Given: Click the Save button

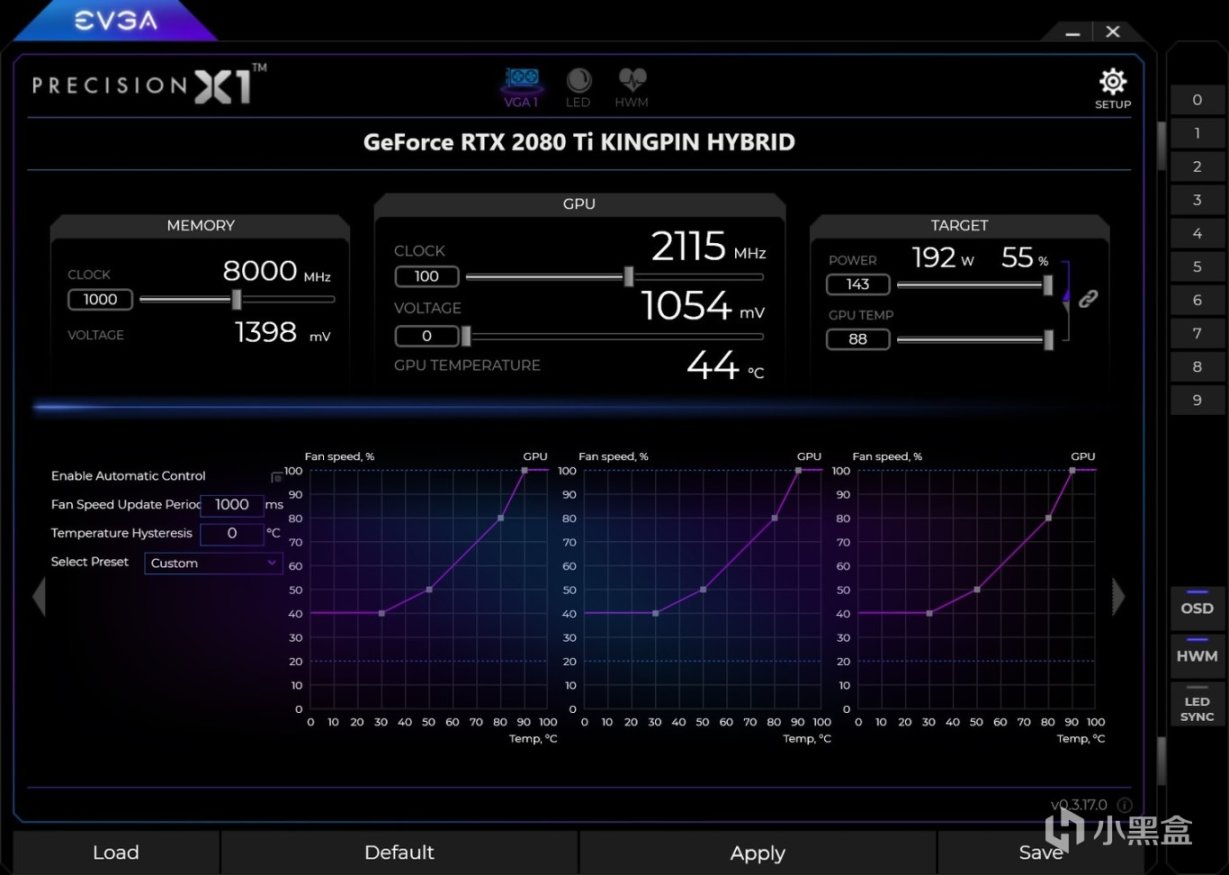Looking at the screenshot, I should 1040,852.
